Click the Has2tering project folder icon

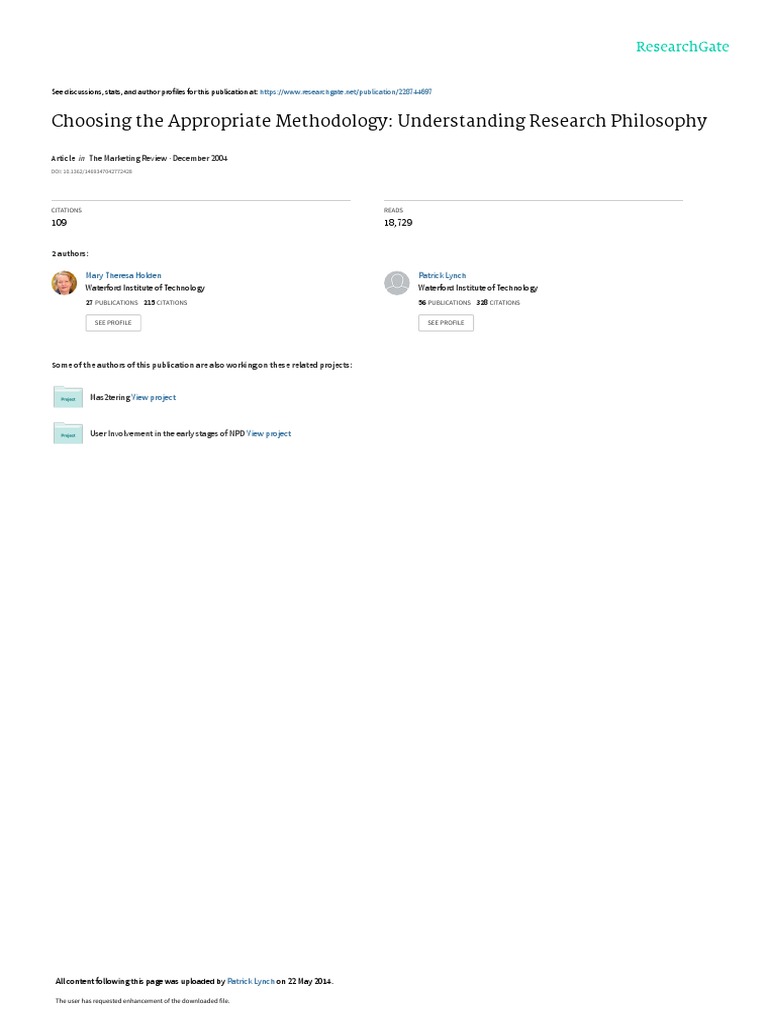pyautogui.click(x=68, y=397)
